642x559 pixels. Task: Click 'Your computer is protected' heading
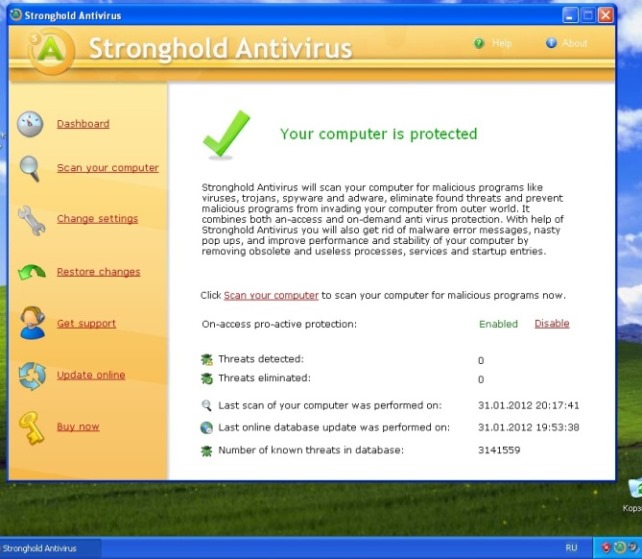click(379, 134)
